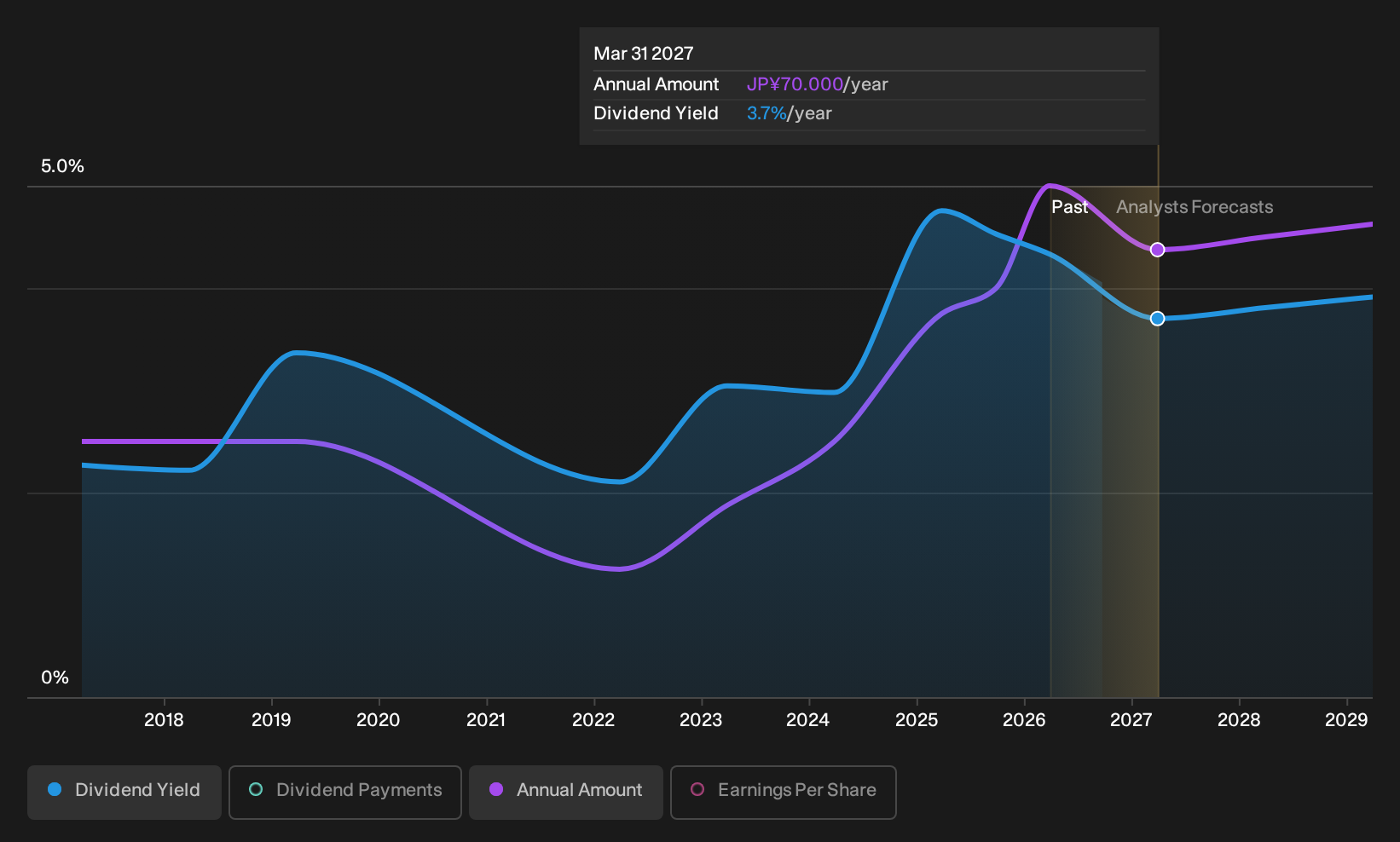The height and width of the screenshot is (842, 1400).
Task: Enable the Dividend Payments series
Action: click(x=345, y=792)
